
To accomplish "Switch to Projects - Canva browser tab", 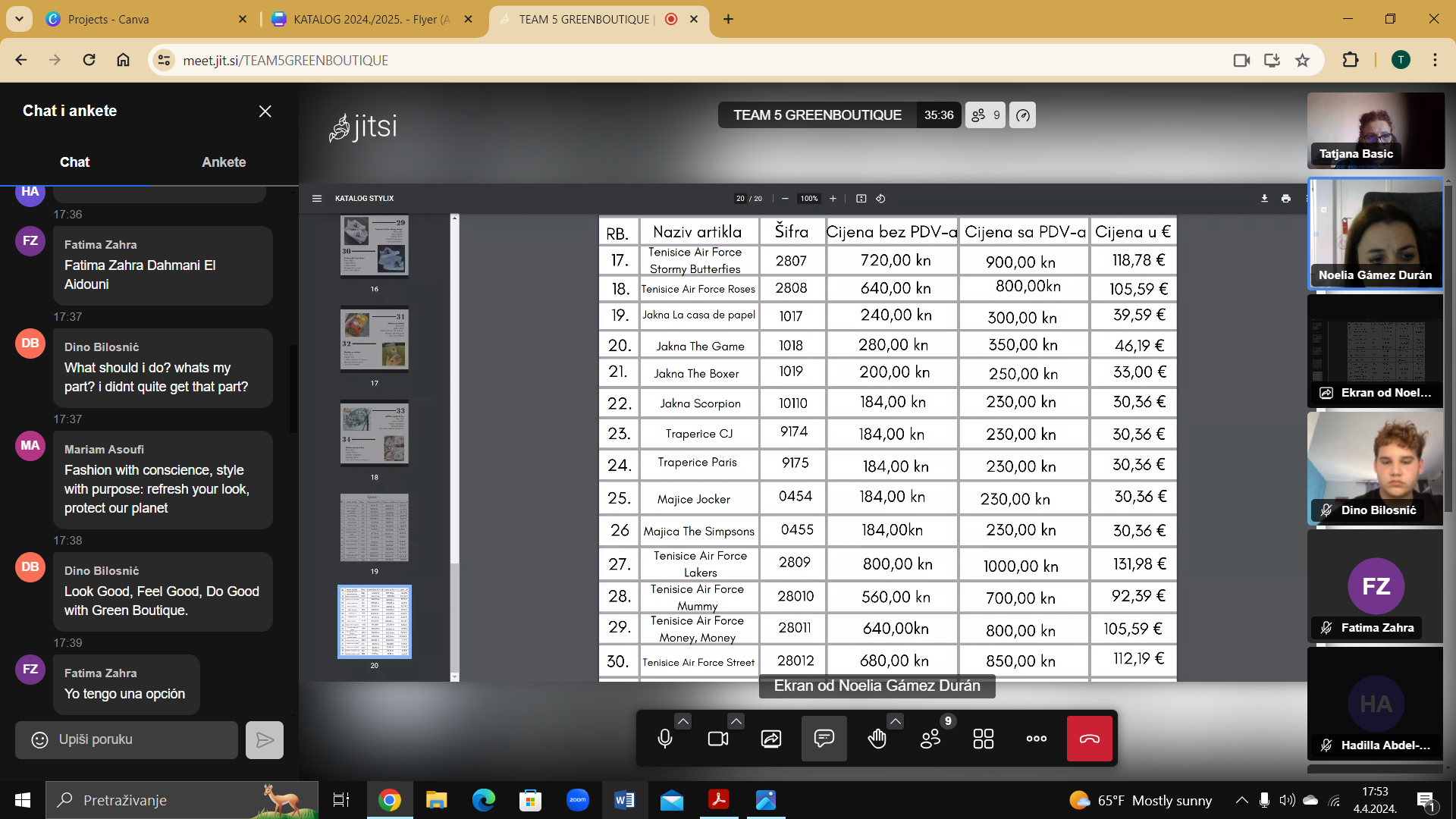I will click(144, 19).
